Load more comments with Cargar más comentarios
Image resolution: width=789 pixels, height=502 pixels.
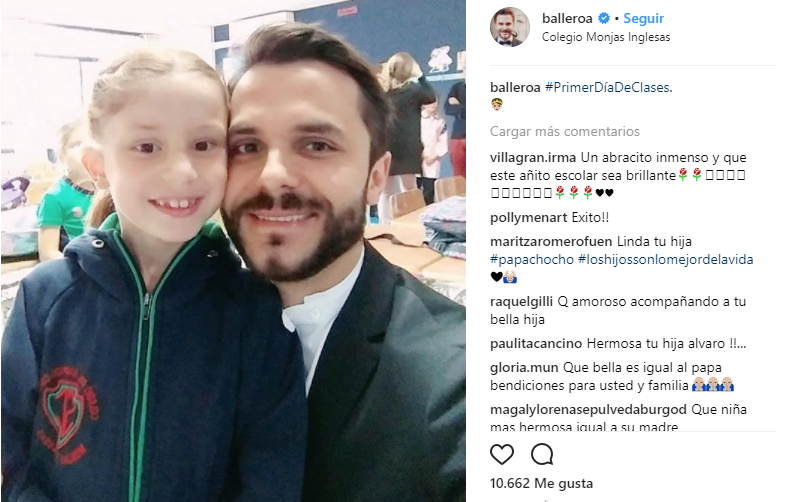565,131
